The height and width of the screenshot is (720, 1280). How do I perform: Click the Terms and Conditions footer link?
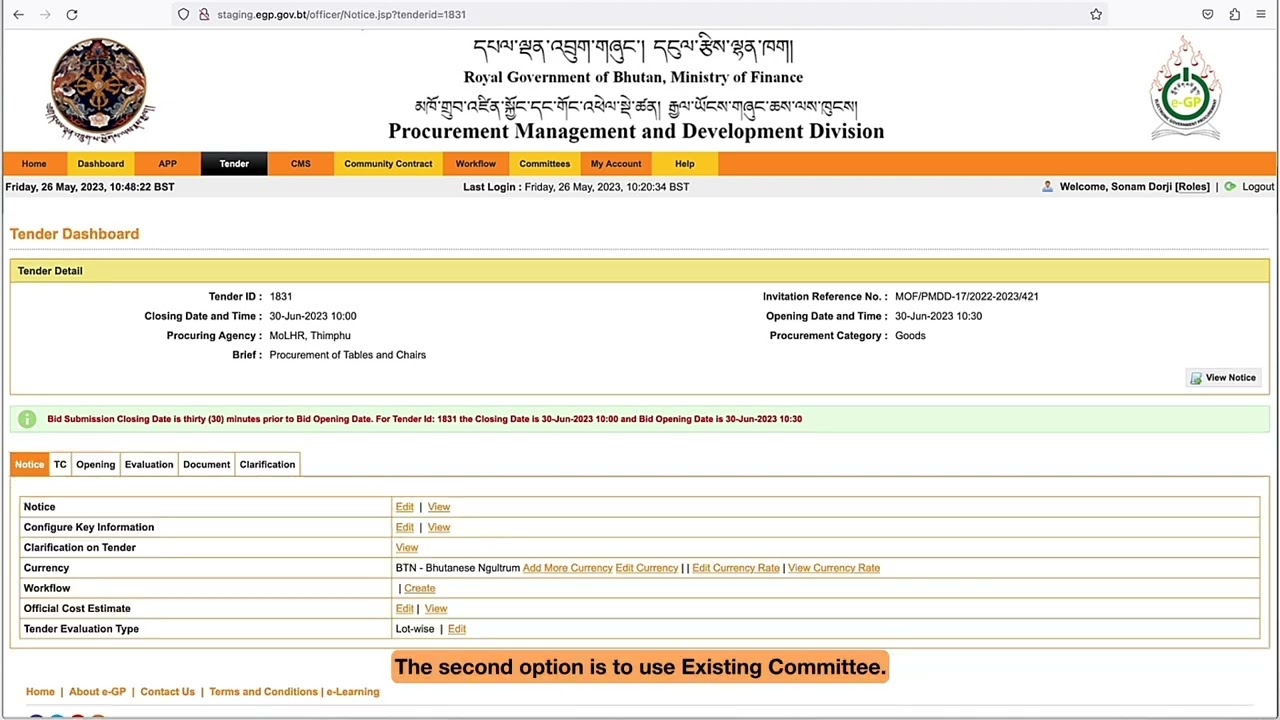(x=263, y=692)
